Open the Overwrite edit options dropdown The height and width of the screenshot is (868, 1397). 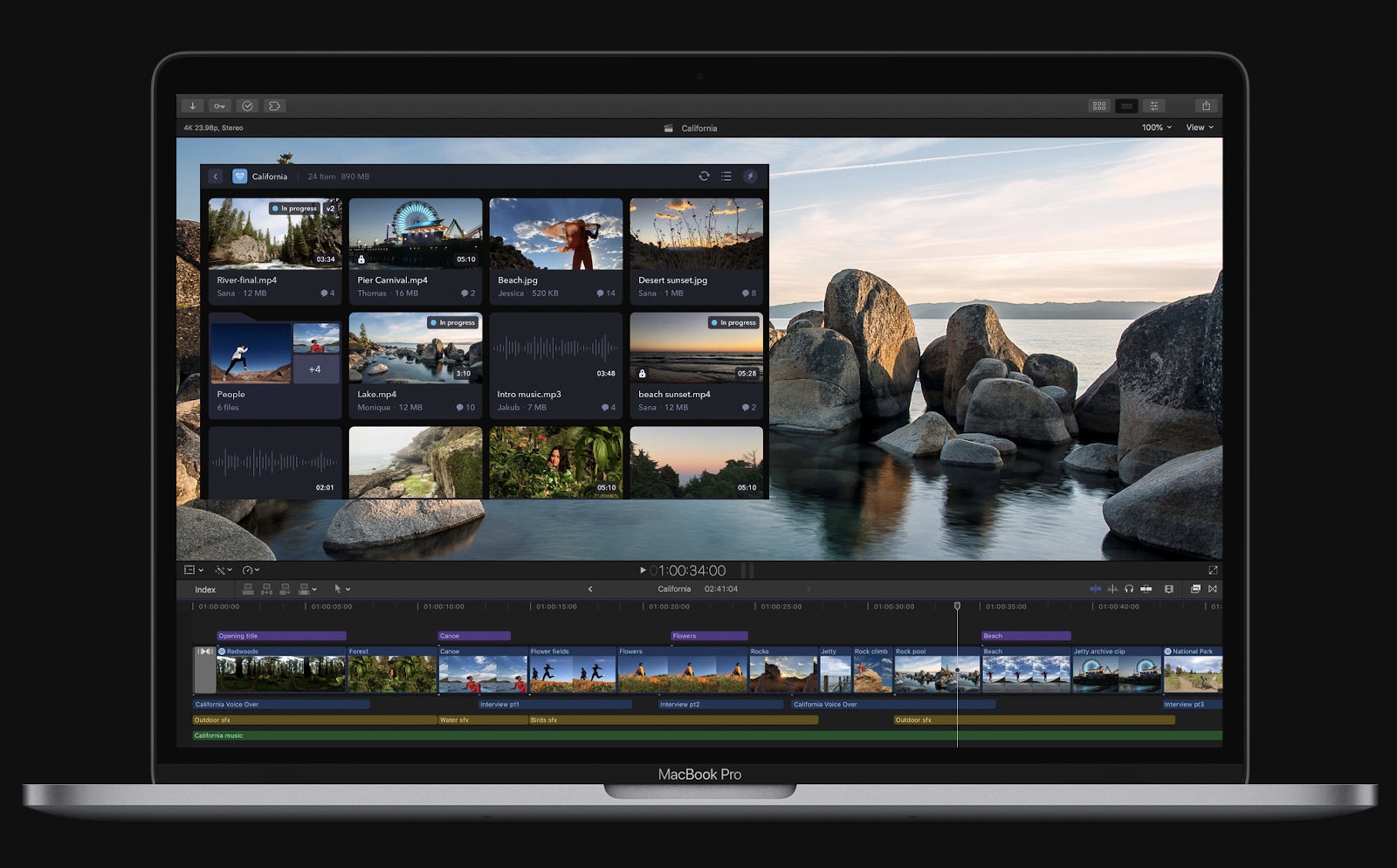tap(308, 589)
